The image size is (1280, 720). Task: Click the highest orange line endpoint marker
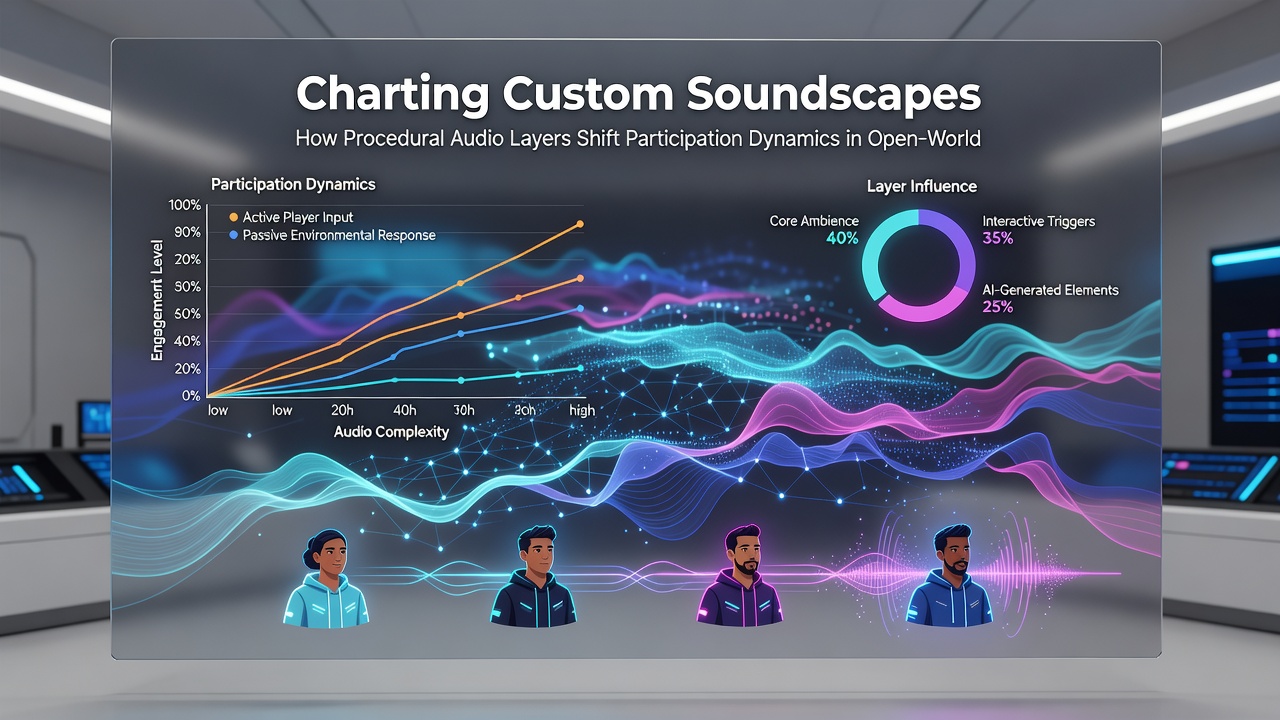tap(580, 224)
